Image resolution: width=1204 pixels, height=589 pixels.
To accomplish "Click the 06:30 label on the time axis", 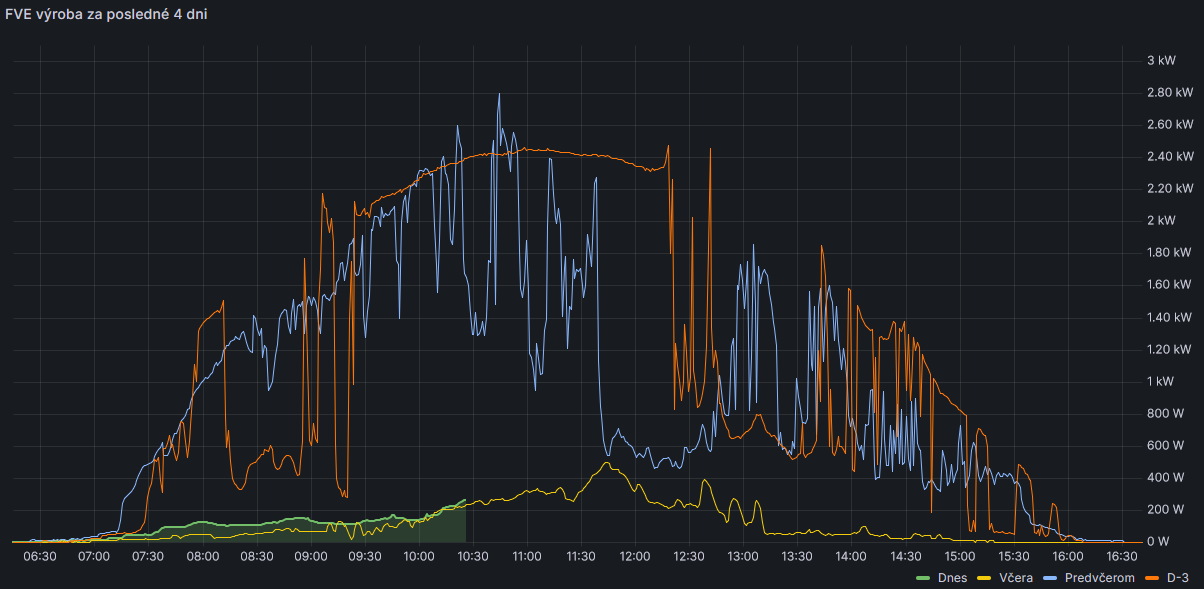I will (40, 556).
